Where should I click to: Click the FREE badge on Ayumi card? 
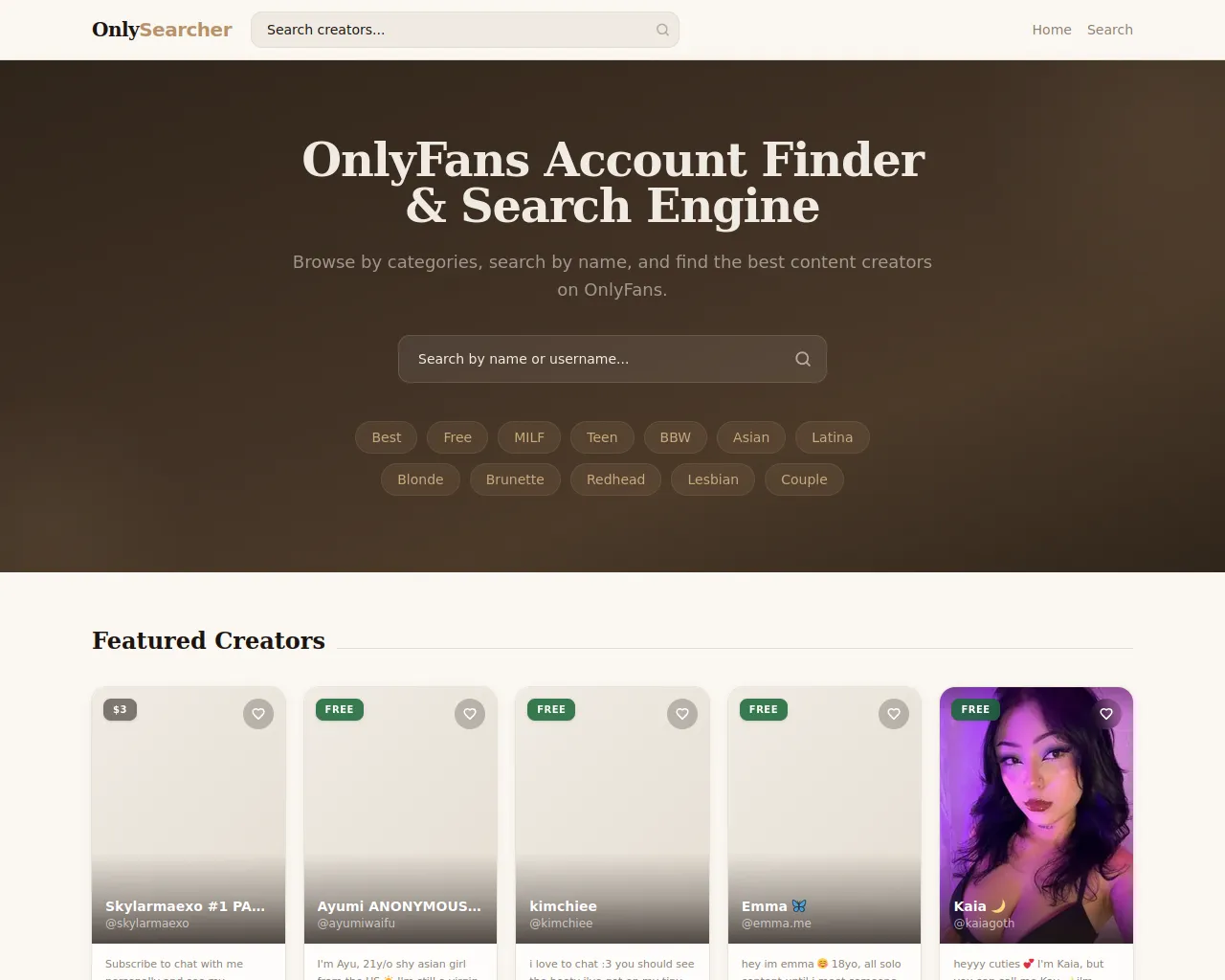click(x=340, y=709)
